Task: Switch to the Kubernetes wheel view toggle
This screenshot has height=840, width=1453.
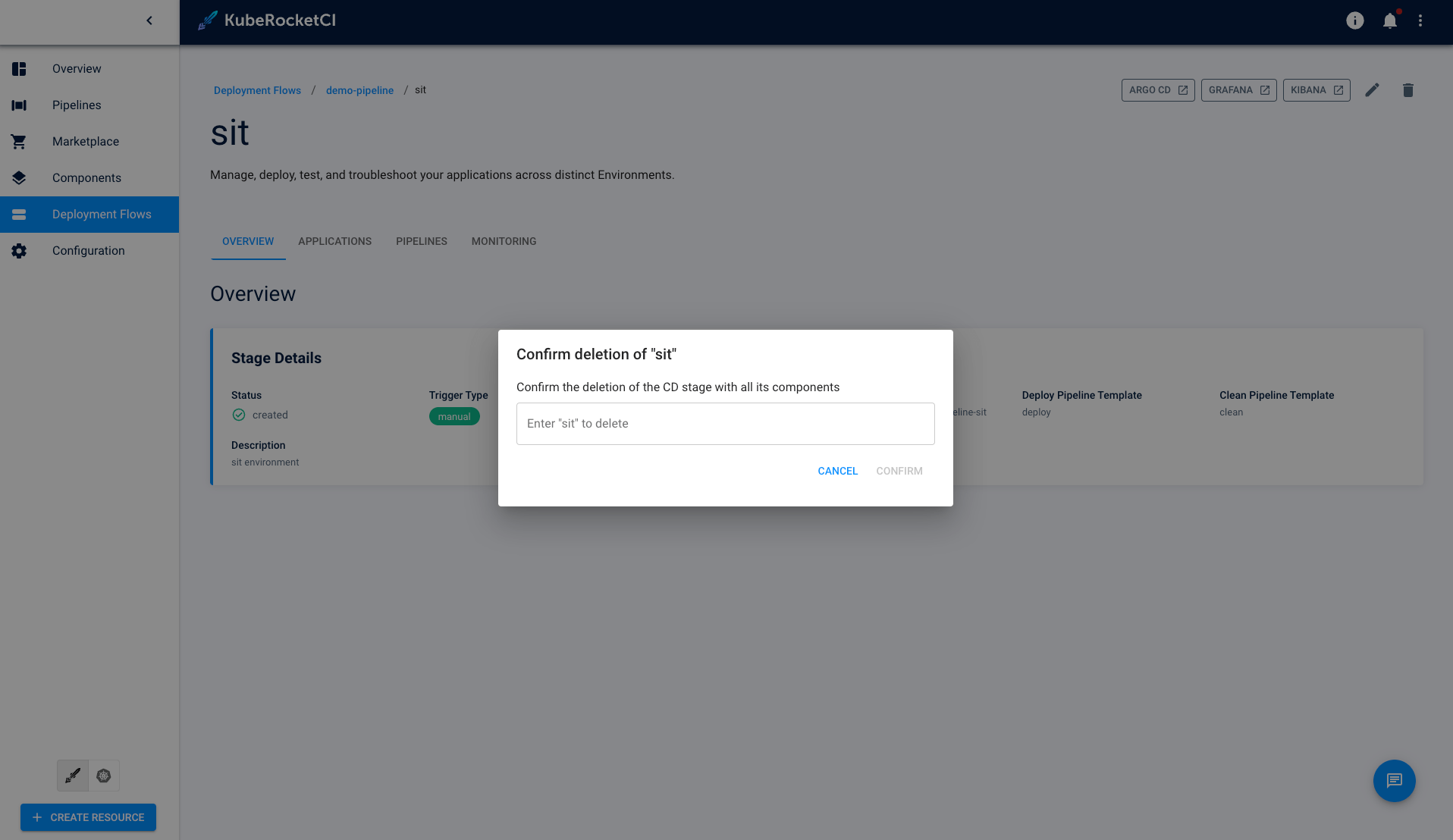Action: pyautogui.click(x=104, y=776)
